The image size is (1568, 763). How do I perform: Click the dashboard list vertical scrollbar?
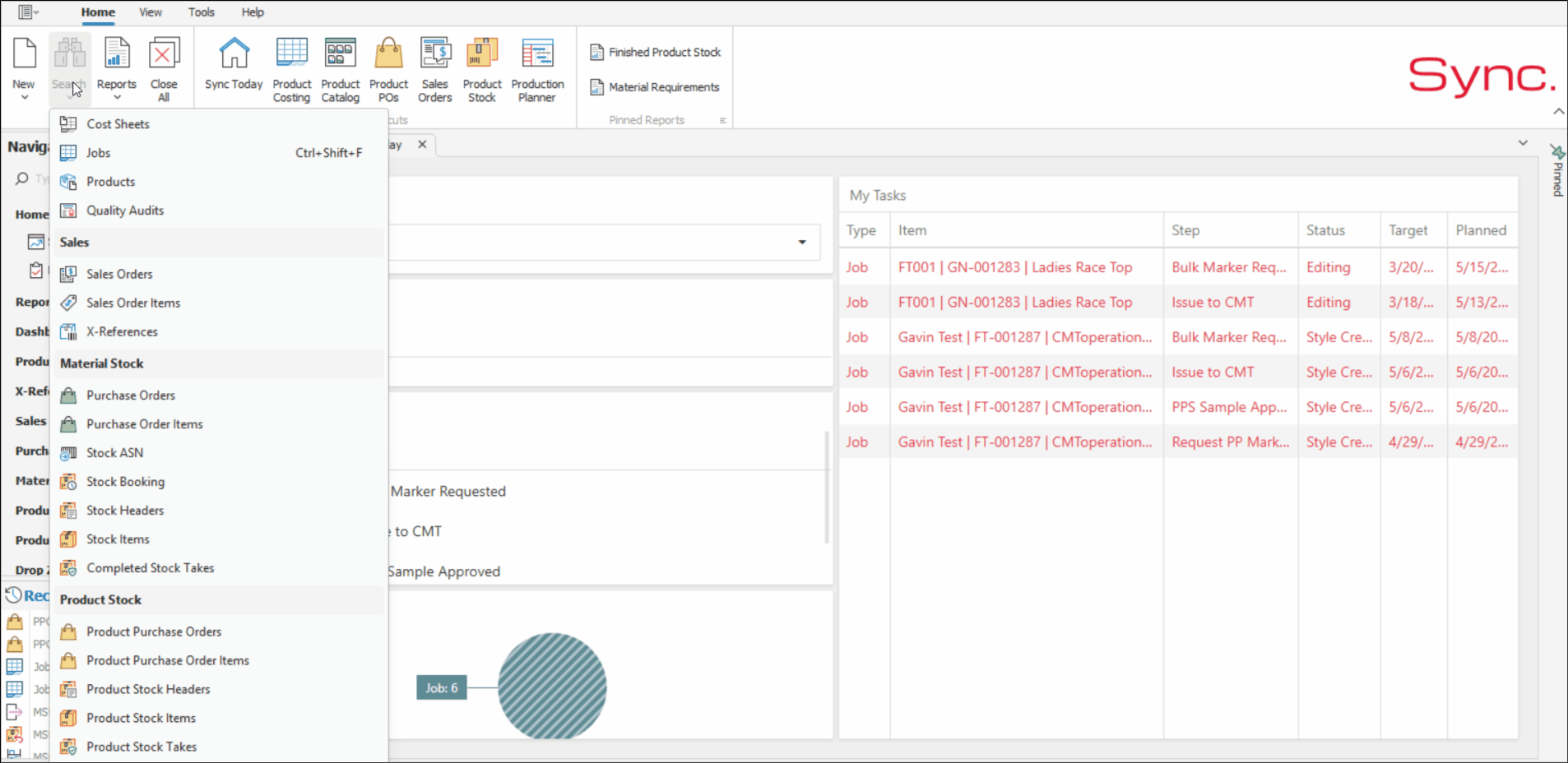[827, 488]
